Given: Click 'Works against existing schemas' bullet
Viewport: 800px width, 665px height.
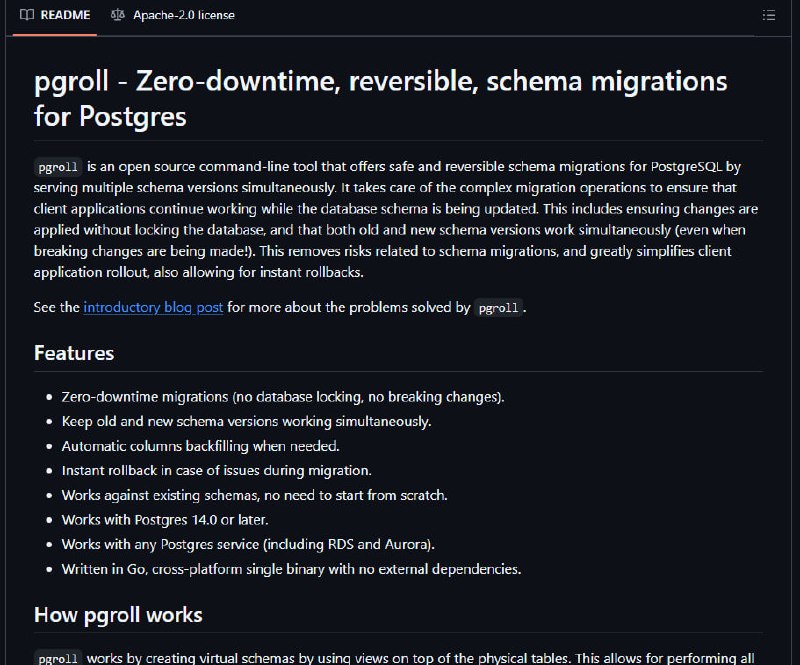Looking at the screenshot, I should pos(255,495).
